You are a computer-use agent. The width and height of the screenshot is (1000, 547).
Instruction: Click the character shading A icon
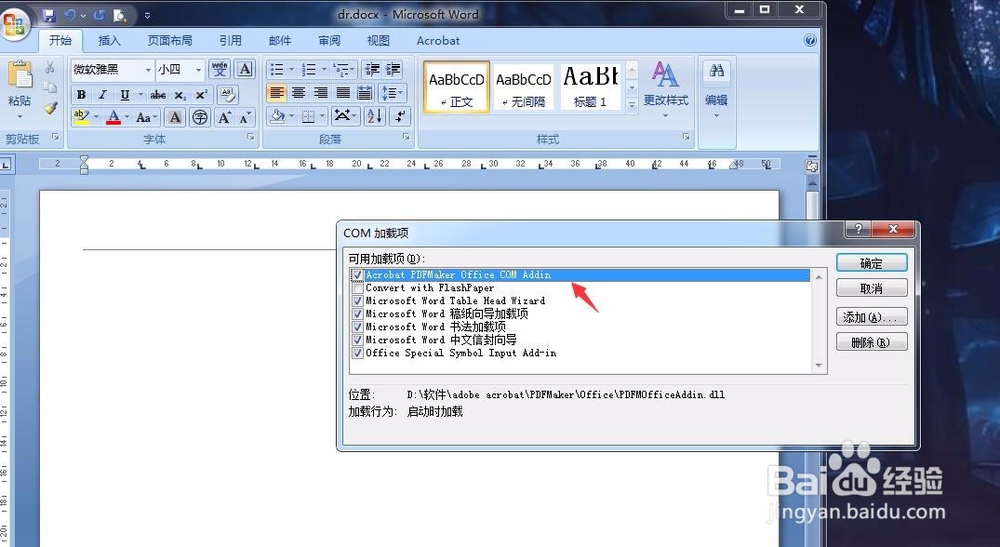pyautogui.click(x=174, y=117)
